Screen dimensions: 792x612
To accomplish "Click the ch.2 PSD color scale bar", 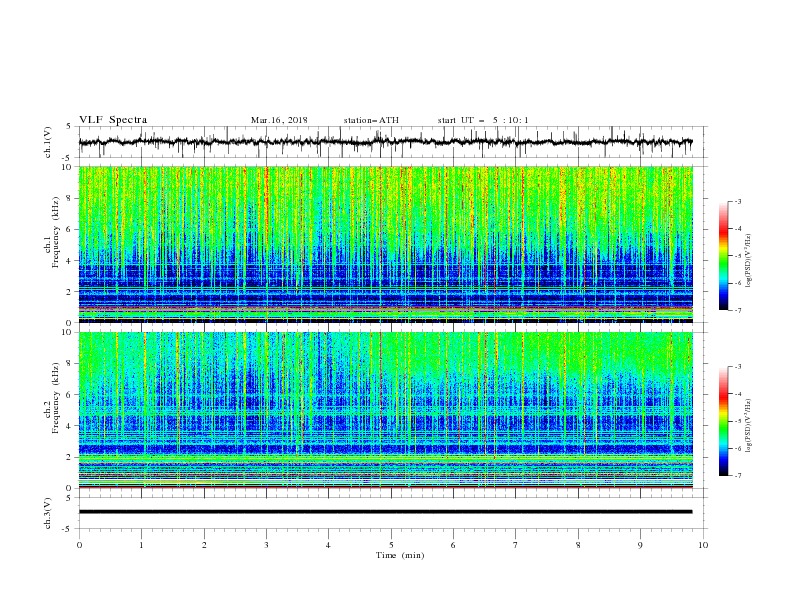I will (x=723, y=421).
